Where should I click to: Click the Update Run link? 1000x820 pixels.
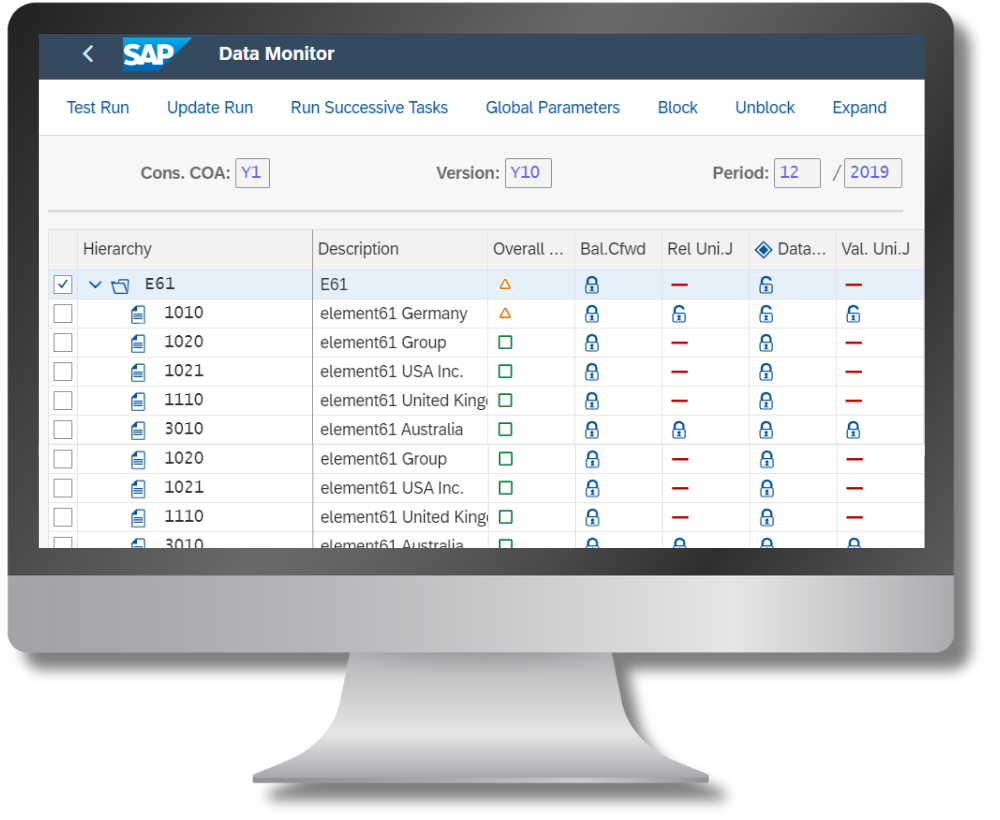click(x=209, y=107)
